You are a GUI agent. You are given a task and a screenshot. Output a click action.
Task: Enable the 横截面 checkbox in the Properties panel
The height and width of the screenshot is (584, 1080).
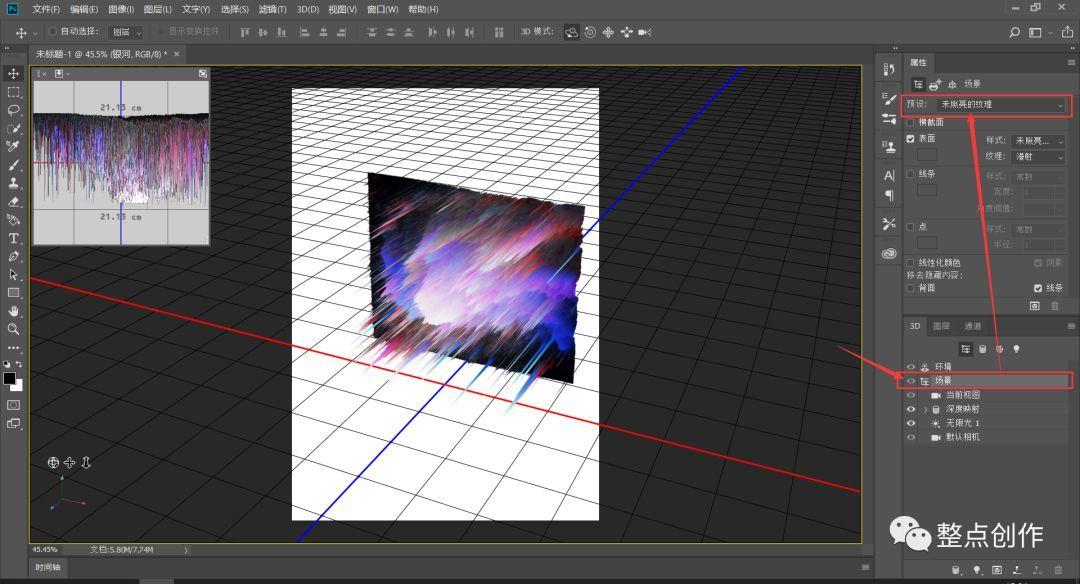click(910, 123)
